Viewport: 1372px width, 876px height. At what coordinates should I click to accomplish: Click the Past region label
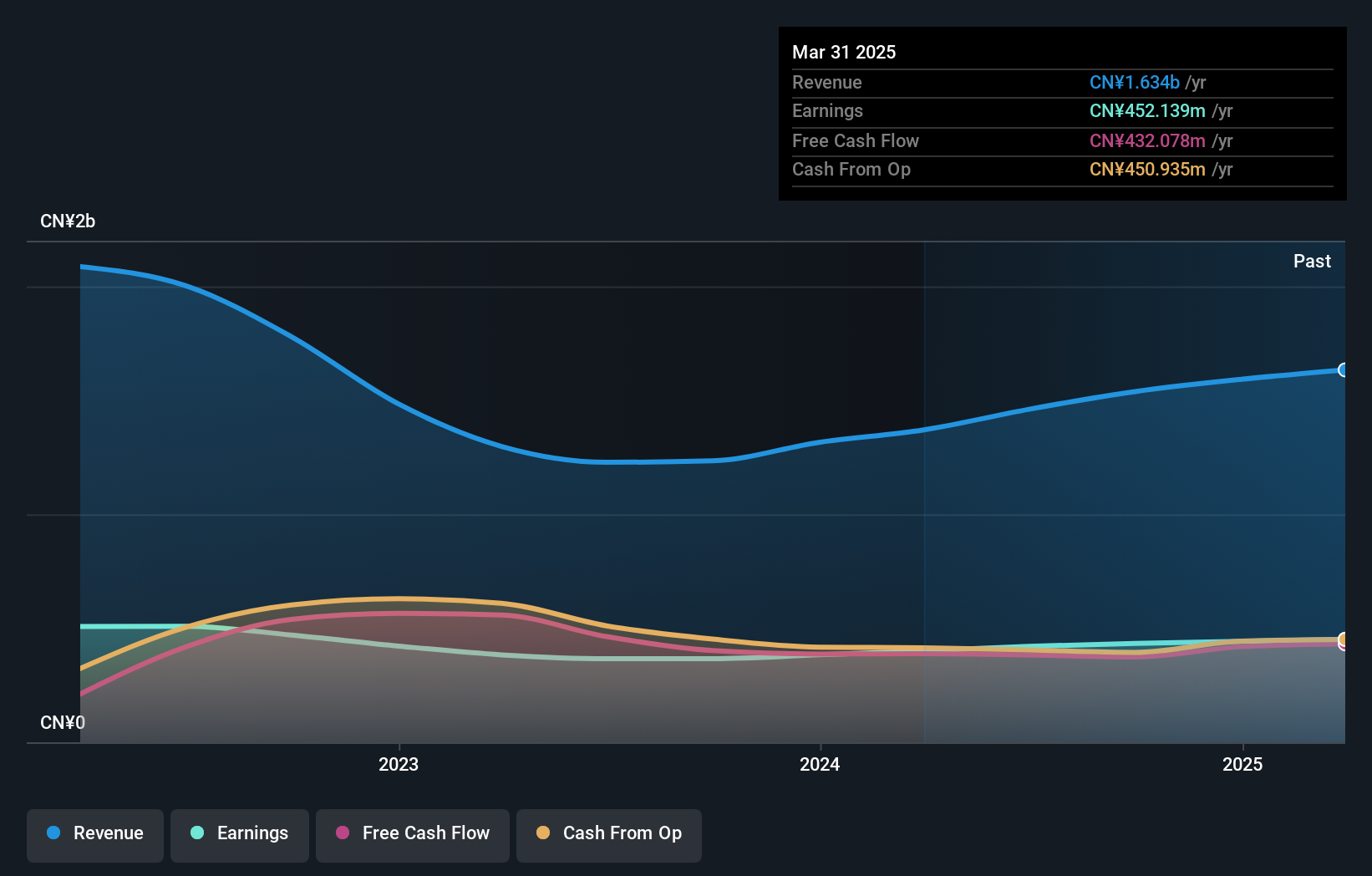[1312, 261]
